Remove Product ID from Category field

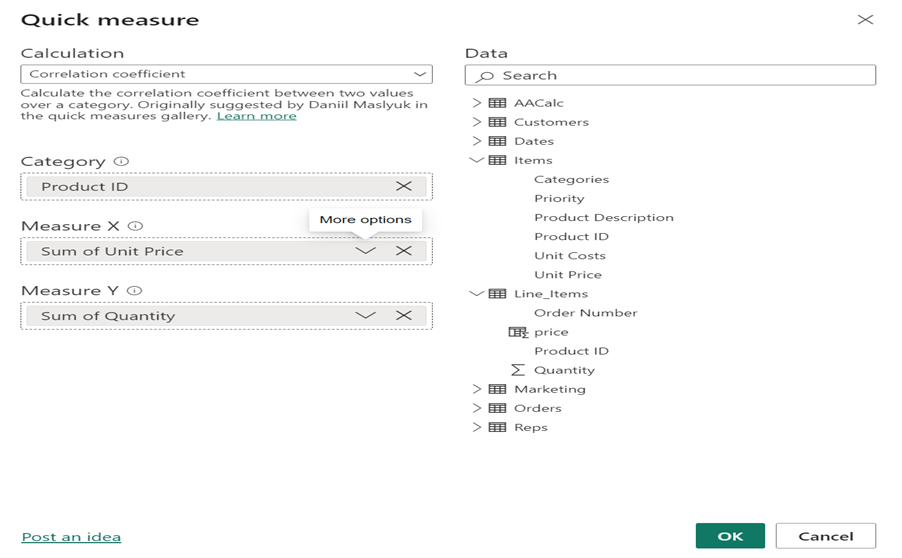[x=404, y=186]
